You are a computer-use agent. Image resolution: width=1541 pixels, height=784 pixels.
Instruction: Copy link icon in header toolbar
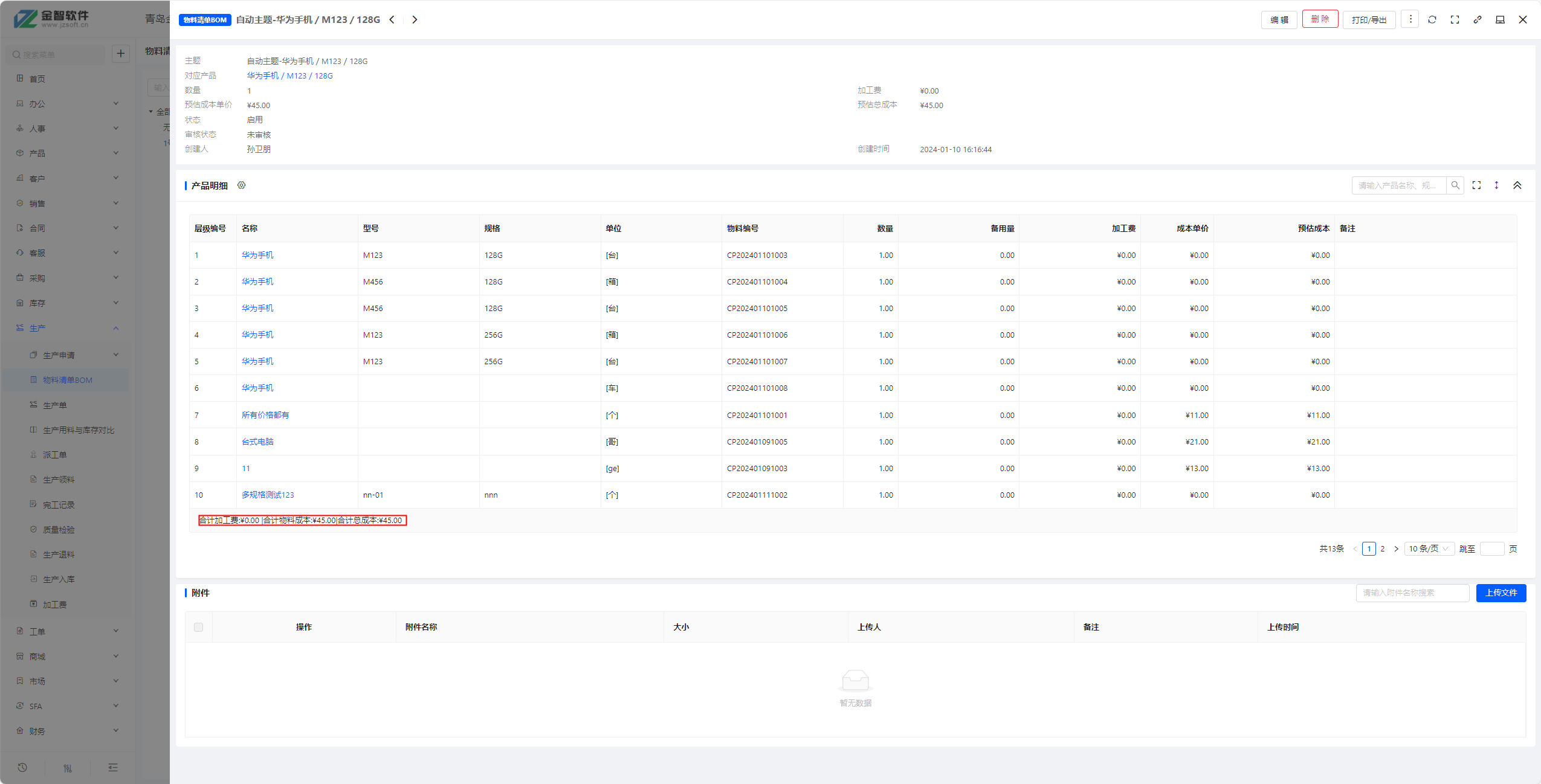pyautogui.click(x=1478, y=19)
